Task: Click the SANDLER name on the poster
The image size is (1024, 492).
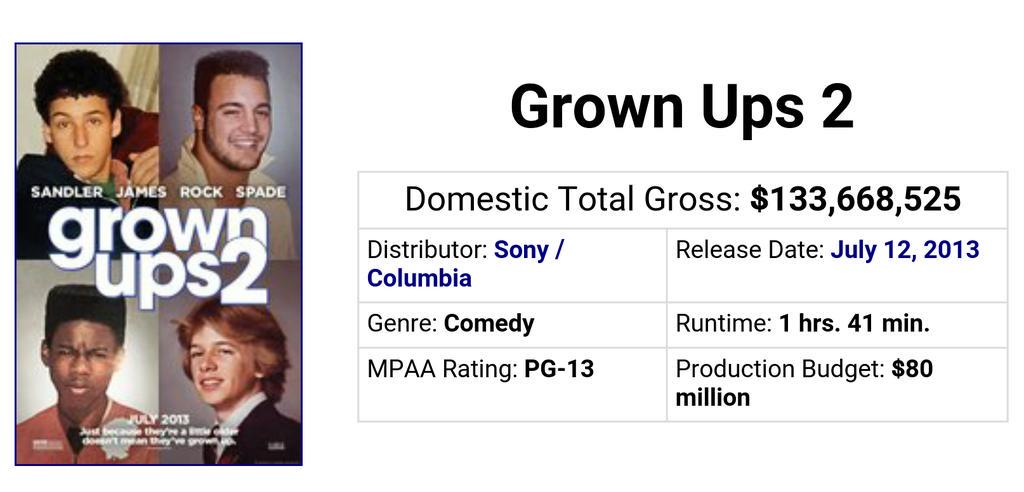Action: pos(67,192)
